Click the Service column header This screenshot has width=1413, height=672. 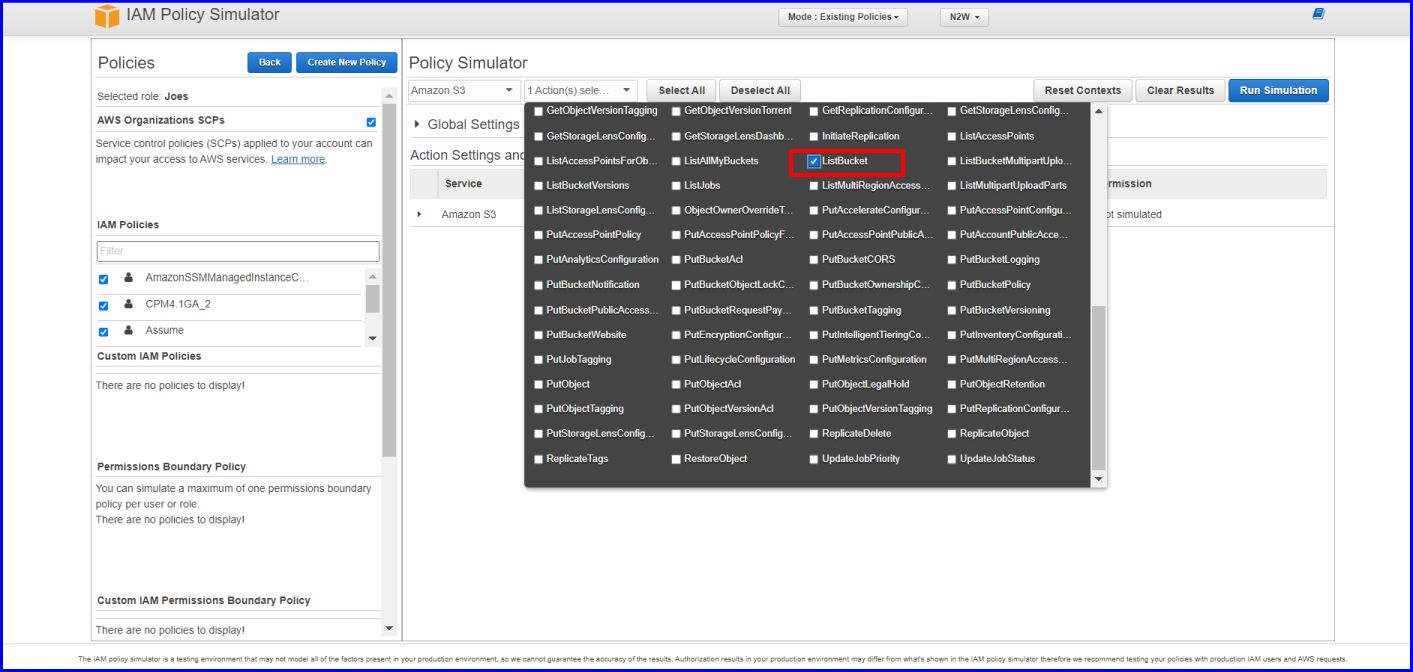[x=463, y=184]
